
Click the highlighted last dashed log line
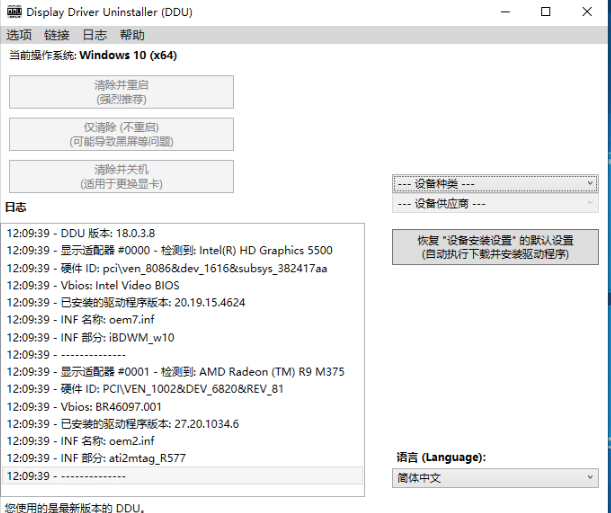(182, 476)
